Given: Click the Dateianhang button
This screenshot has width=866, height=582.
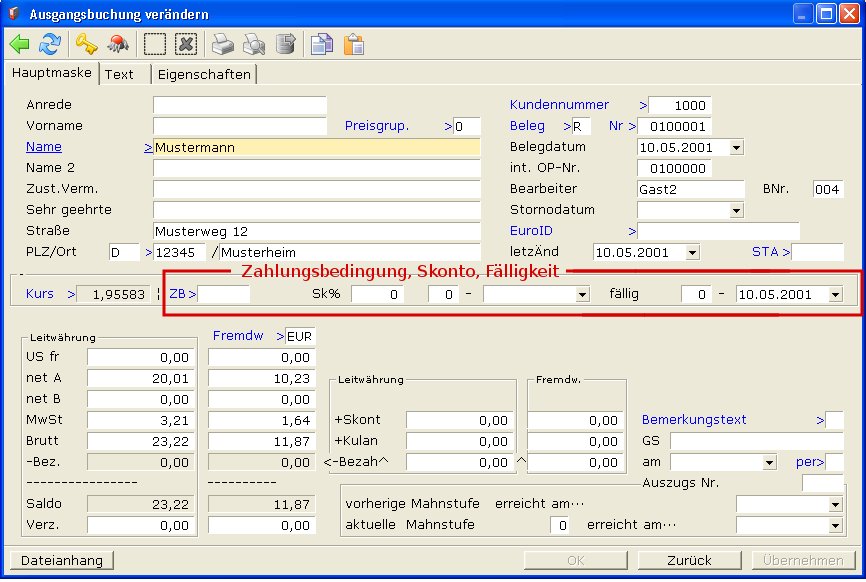Looking at the screenshot, I should [x=62, y=560].
